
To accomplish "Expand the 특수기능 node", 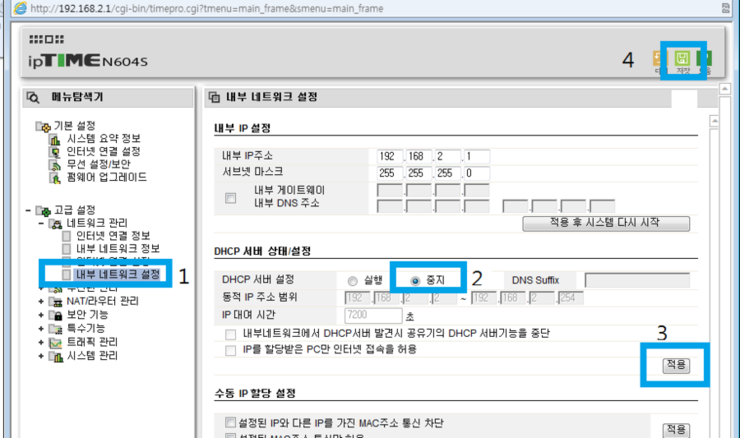I will pyautogui.click(x=41, y=328).
